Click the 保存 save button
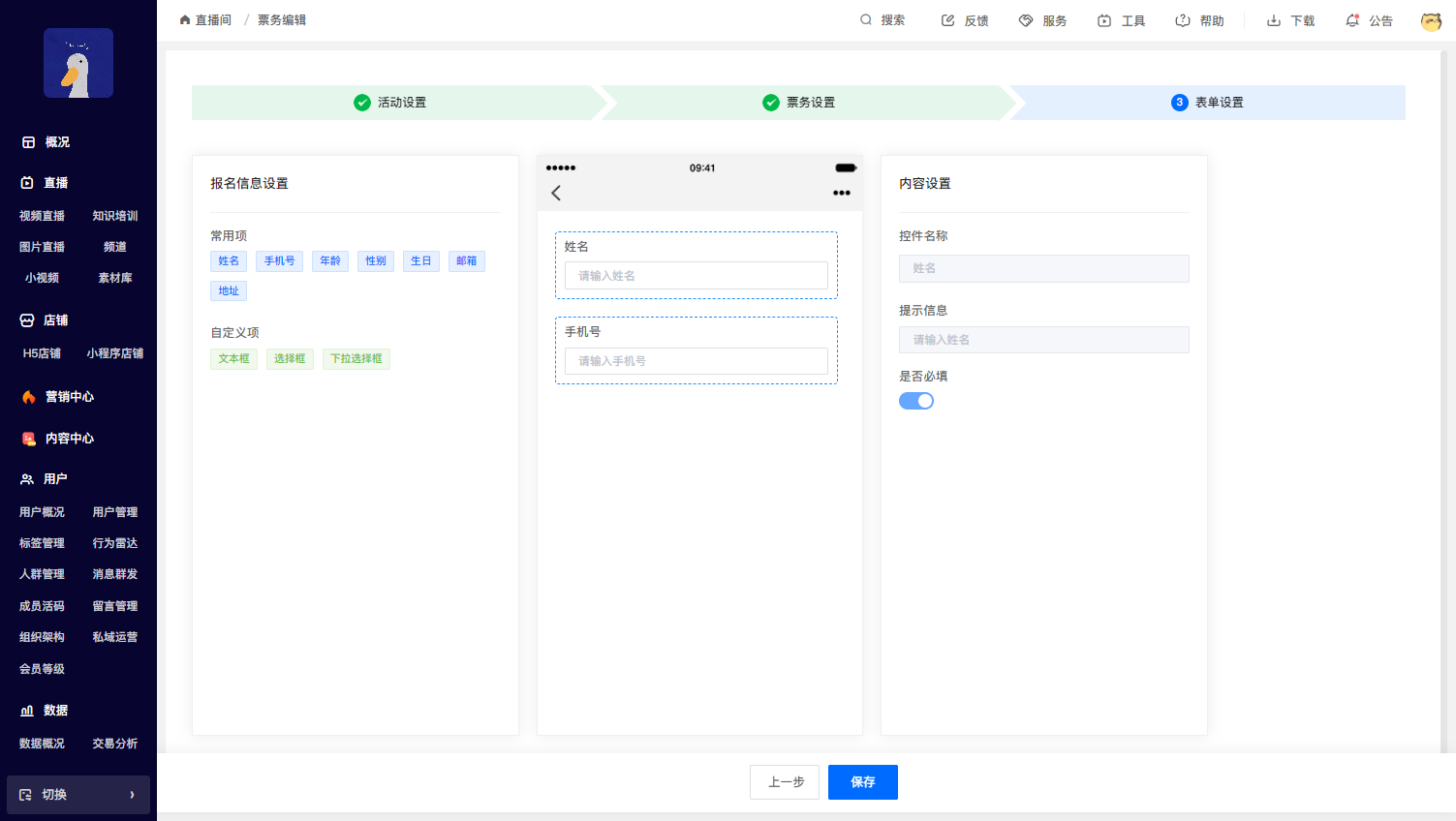1456x821 pixels. [863, 782]
